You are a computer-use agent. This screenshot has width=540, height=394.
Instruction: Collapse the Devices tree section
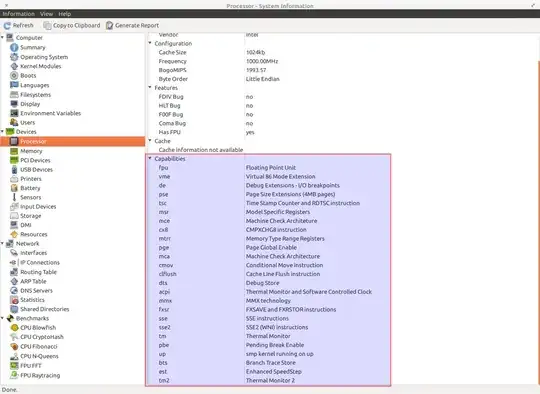pos(2,131)
